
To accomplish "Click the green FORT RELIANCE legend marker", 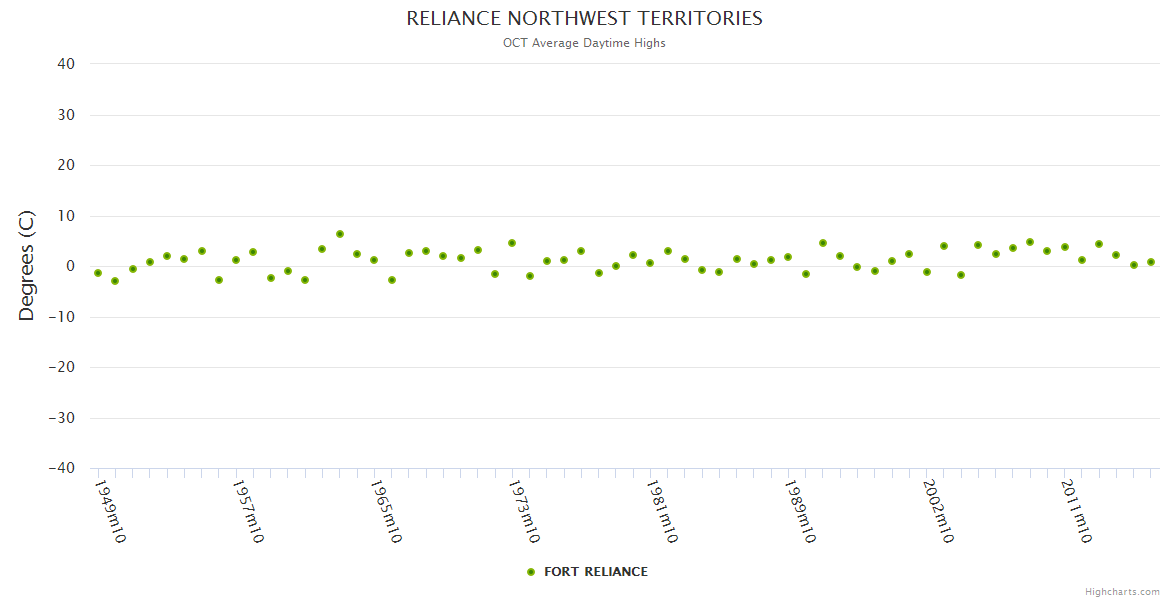I will (x=531, y=572).
